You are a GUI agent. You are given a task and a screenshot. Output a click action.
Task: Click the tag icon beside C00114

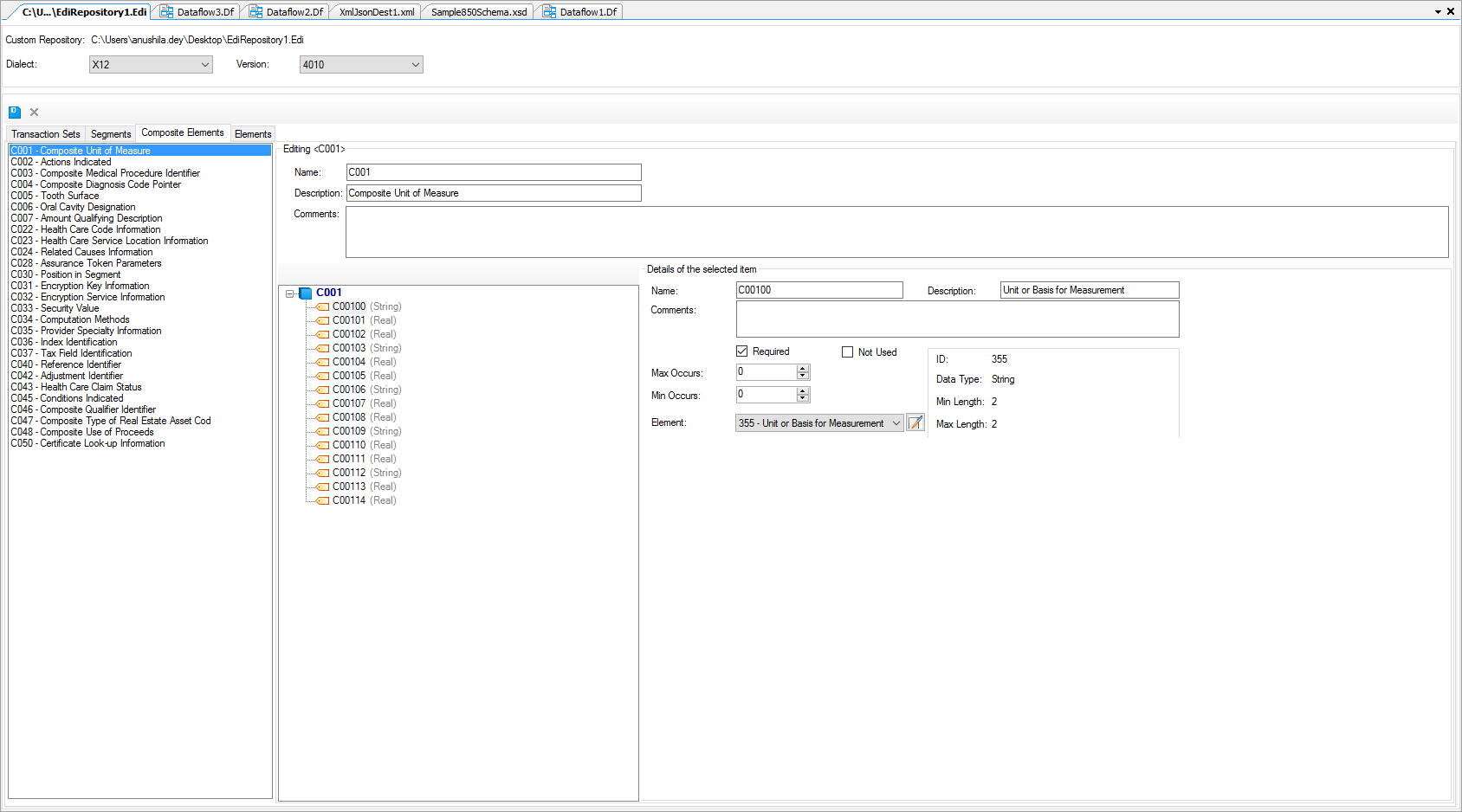pos(323,501)
